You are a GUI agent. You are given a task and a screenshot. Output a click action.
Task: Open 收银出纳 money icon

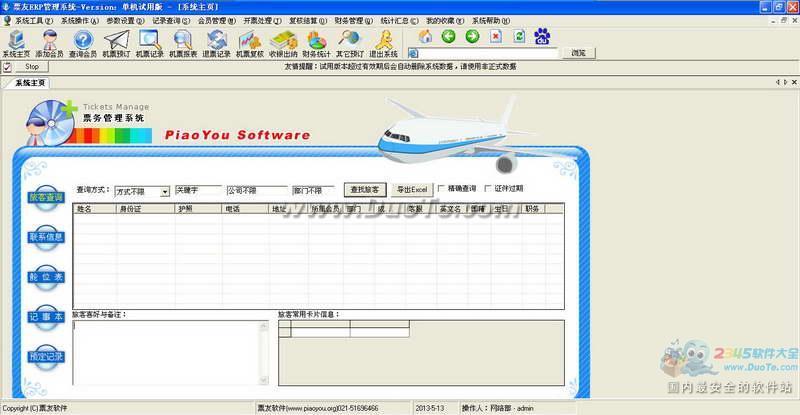283,43
